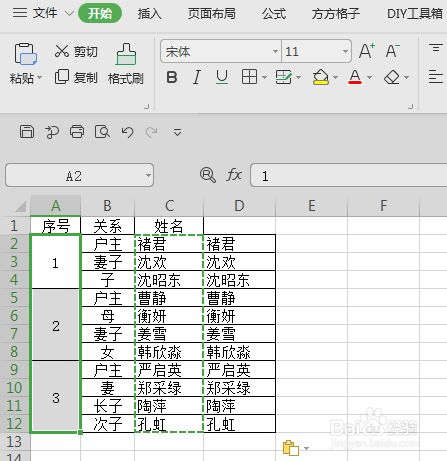The width and height of the screenshot is (447, 461).
Task: Click the Save icon in quick toolbar
Action: [x=27, y=131]
